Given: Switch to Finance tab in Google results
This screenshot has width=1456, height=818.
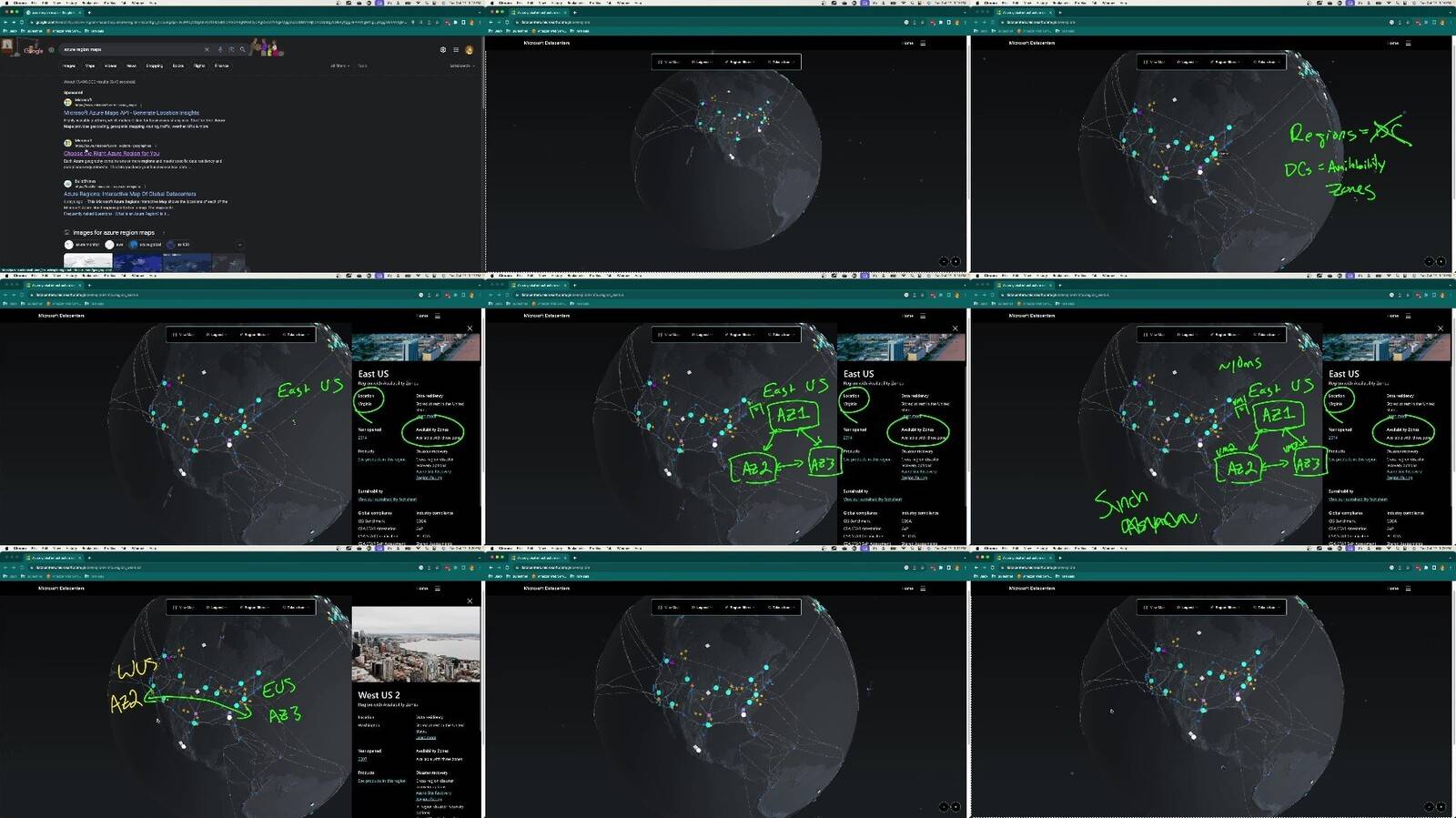Looking at the screenshot, I should coord(221,66).
